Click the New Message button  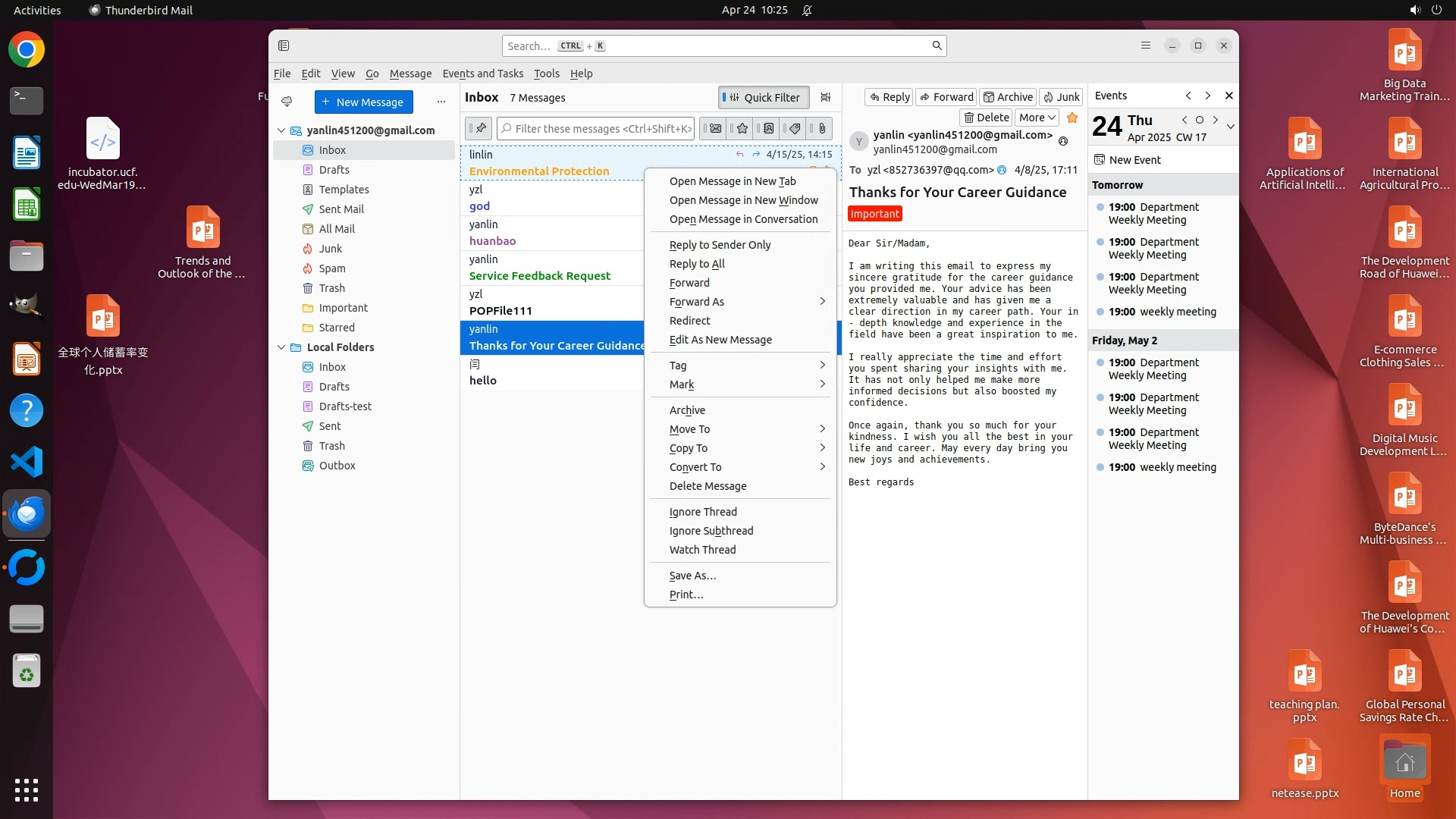point(363,102)
